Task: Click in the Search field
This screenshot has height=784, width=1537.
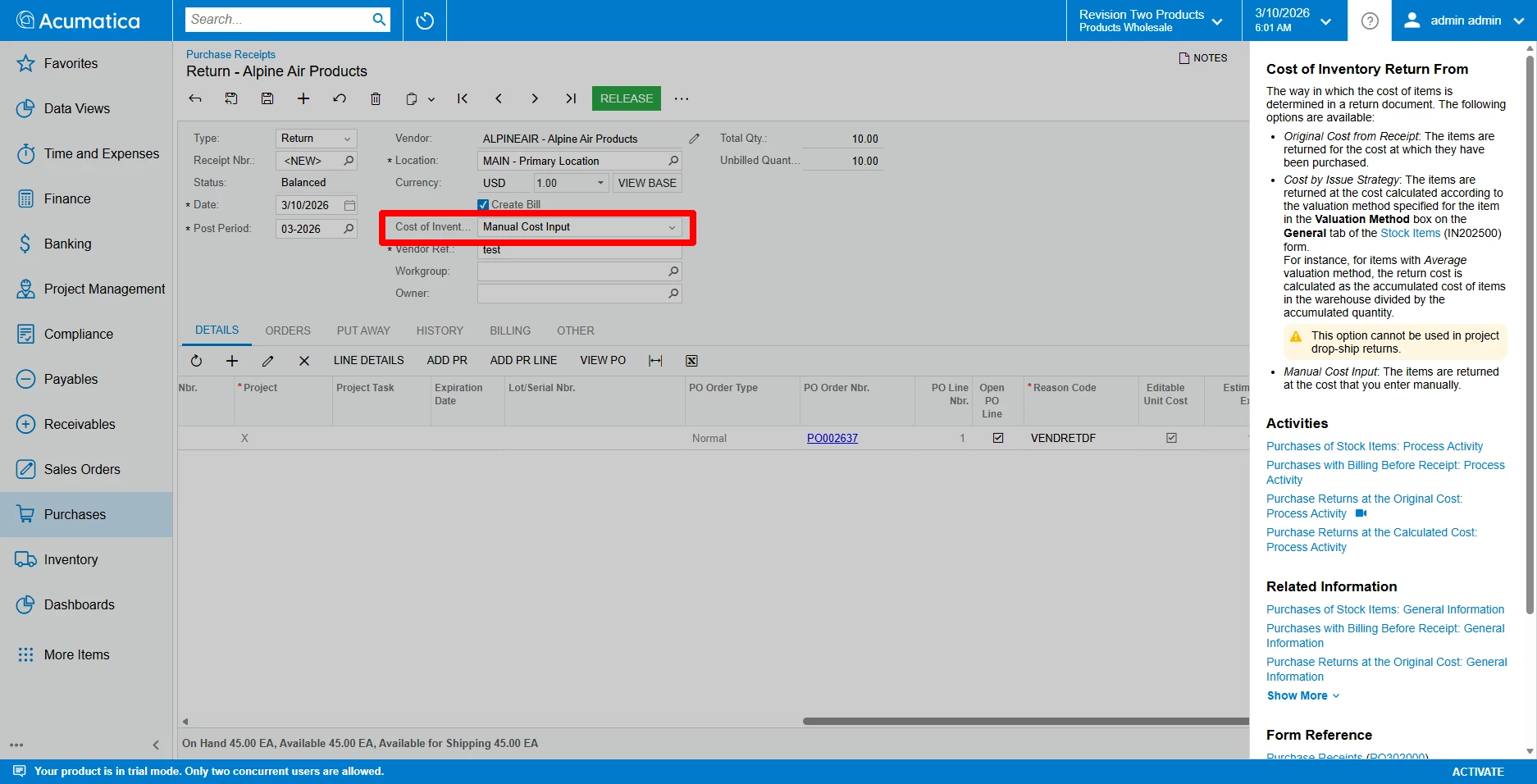Action: pos(279,20)
